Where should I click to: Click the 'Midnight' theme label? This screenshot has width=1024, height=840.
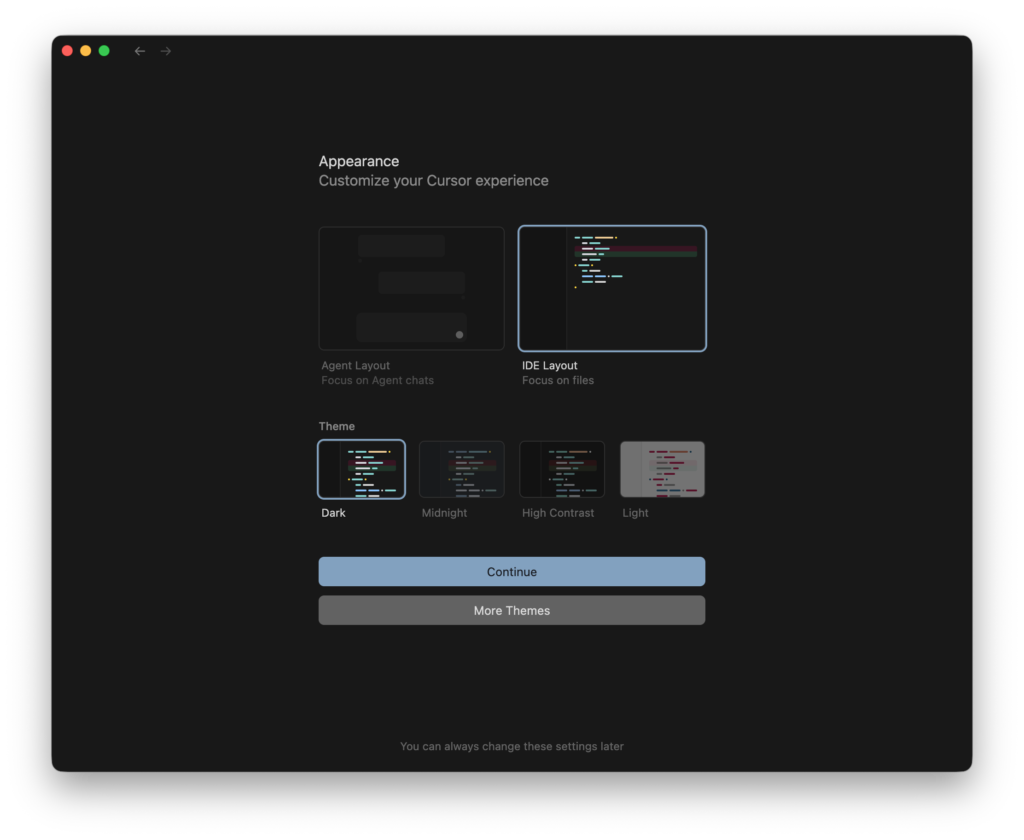pos(444,513)
